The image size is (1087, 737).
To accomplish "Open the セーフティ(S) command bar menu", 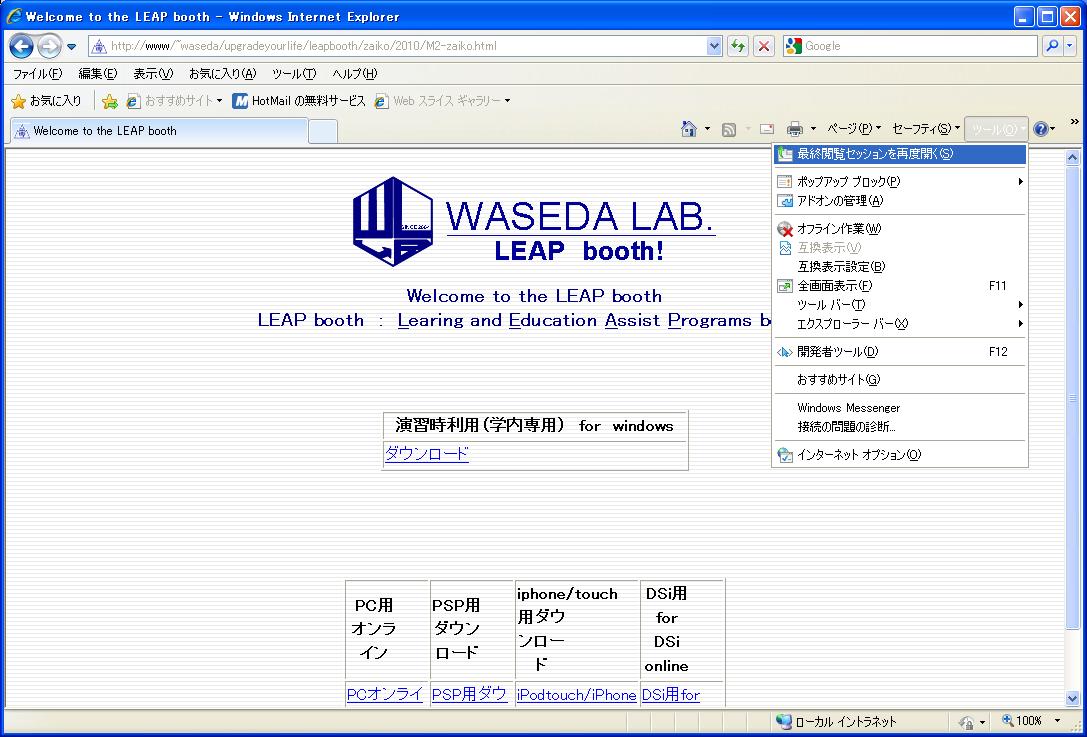I will click(926, 129).
